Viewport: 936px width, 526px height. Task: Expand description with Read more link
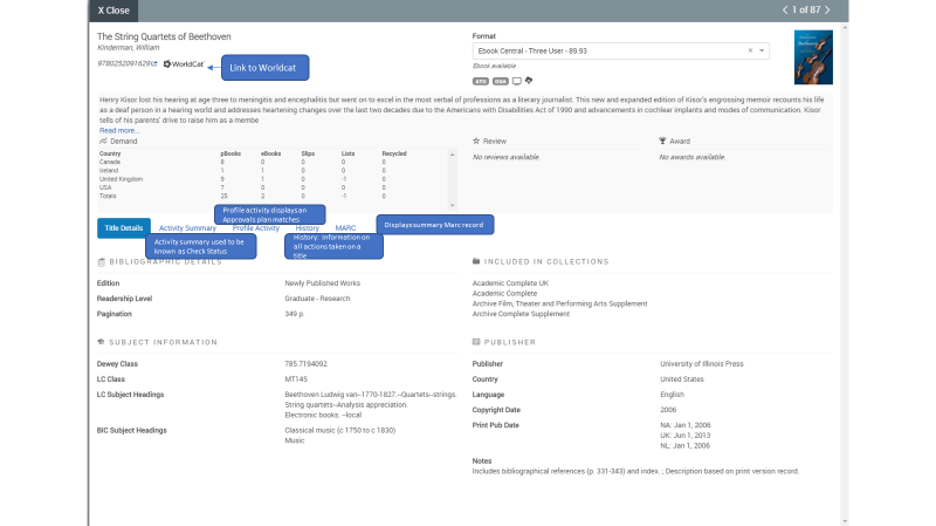click(x=119, y=130)
